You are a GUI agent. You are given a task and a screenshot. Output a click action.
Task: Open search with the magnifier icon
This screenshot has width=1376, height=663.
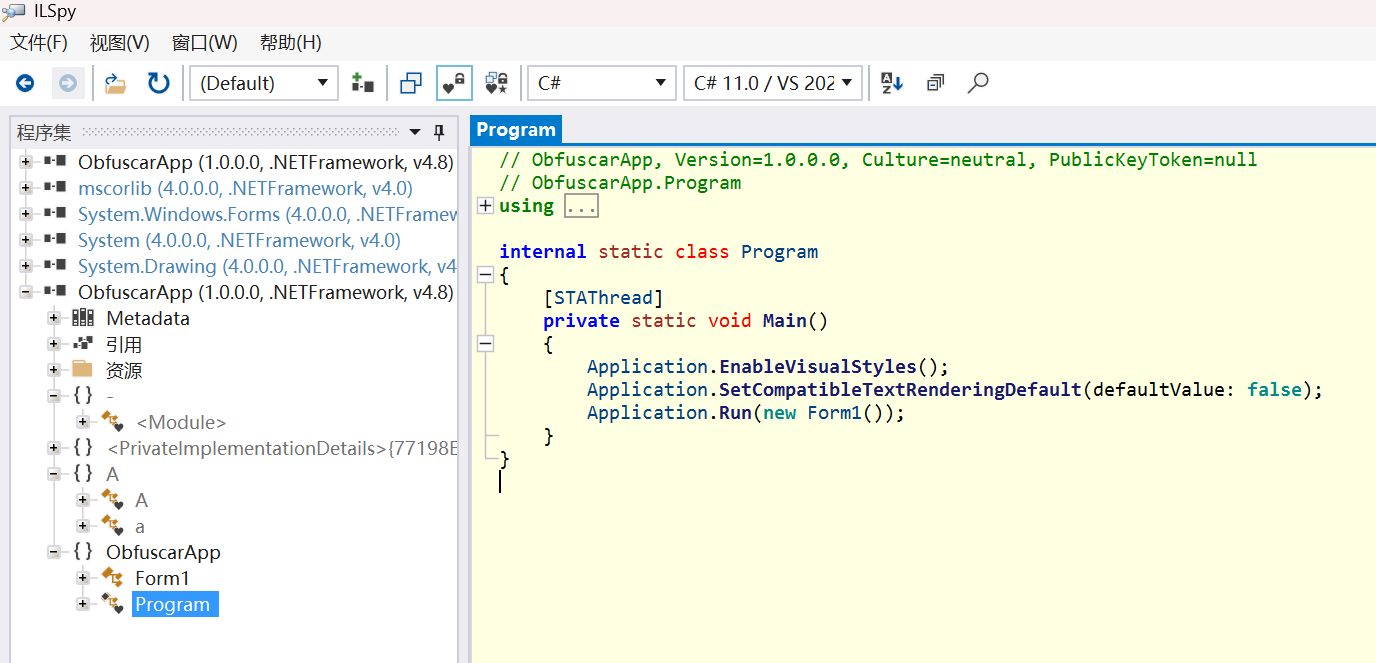pyautogui.click(x=978, y=83)
